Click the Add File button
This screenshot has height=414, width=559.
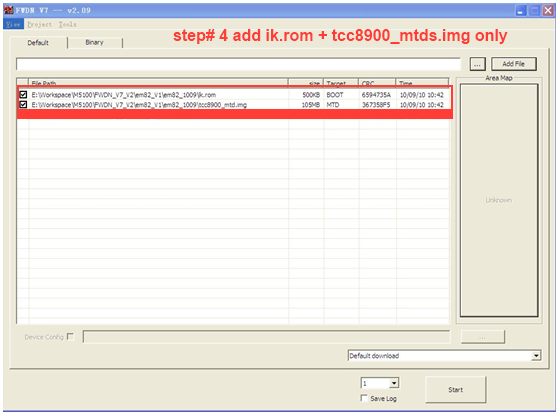coord(514,64)
